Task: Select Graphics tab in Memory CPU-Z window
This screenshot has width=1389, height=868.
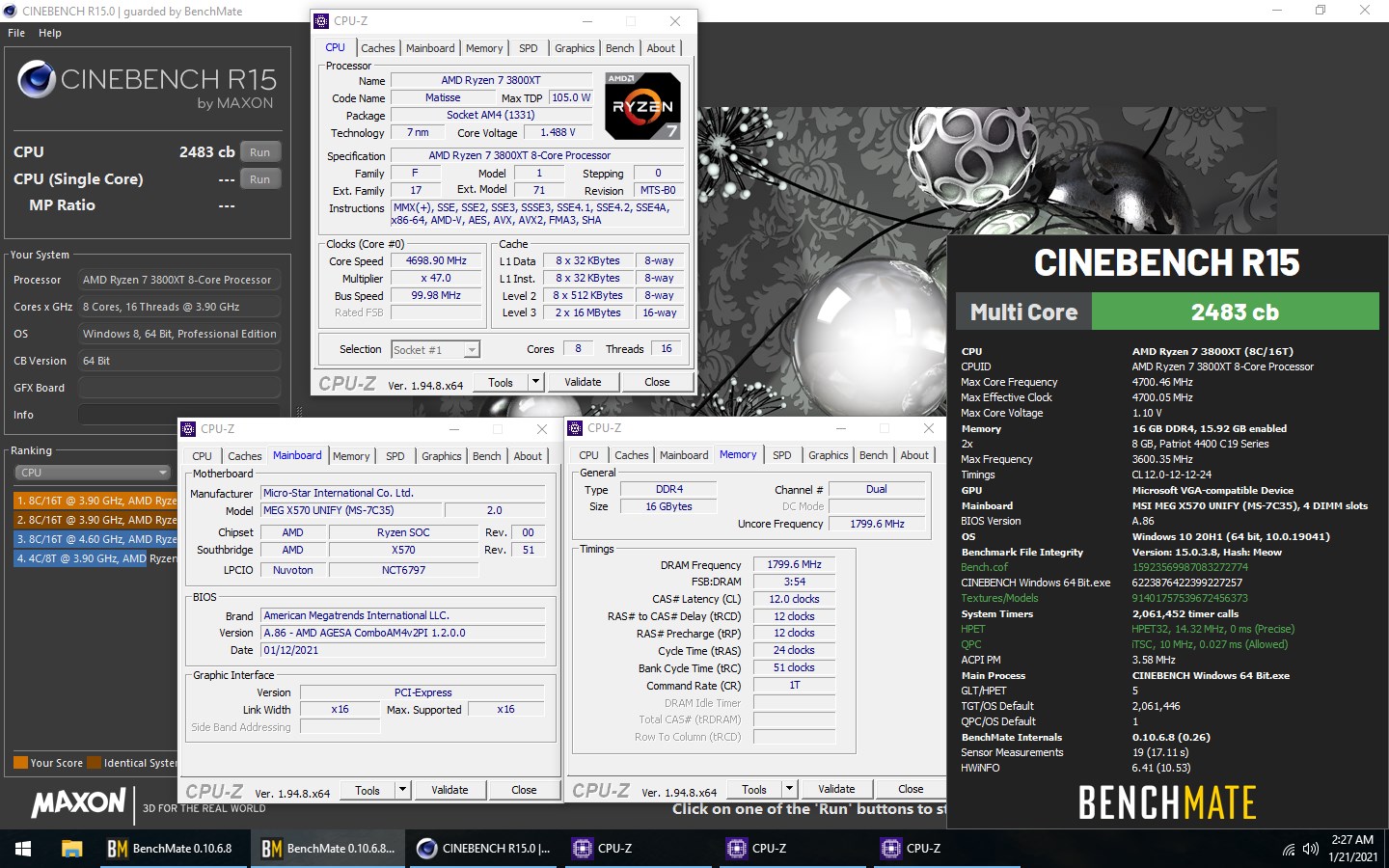Action: click(x=829, y=455)
